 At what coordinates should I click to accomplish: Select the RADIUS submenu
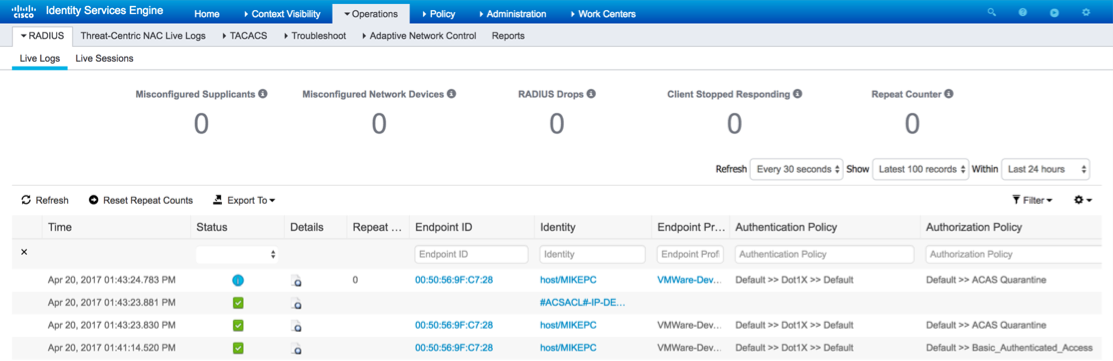[x=43, y=36]
